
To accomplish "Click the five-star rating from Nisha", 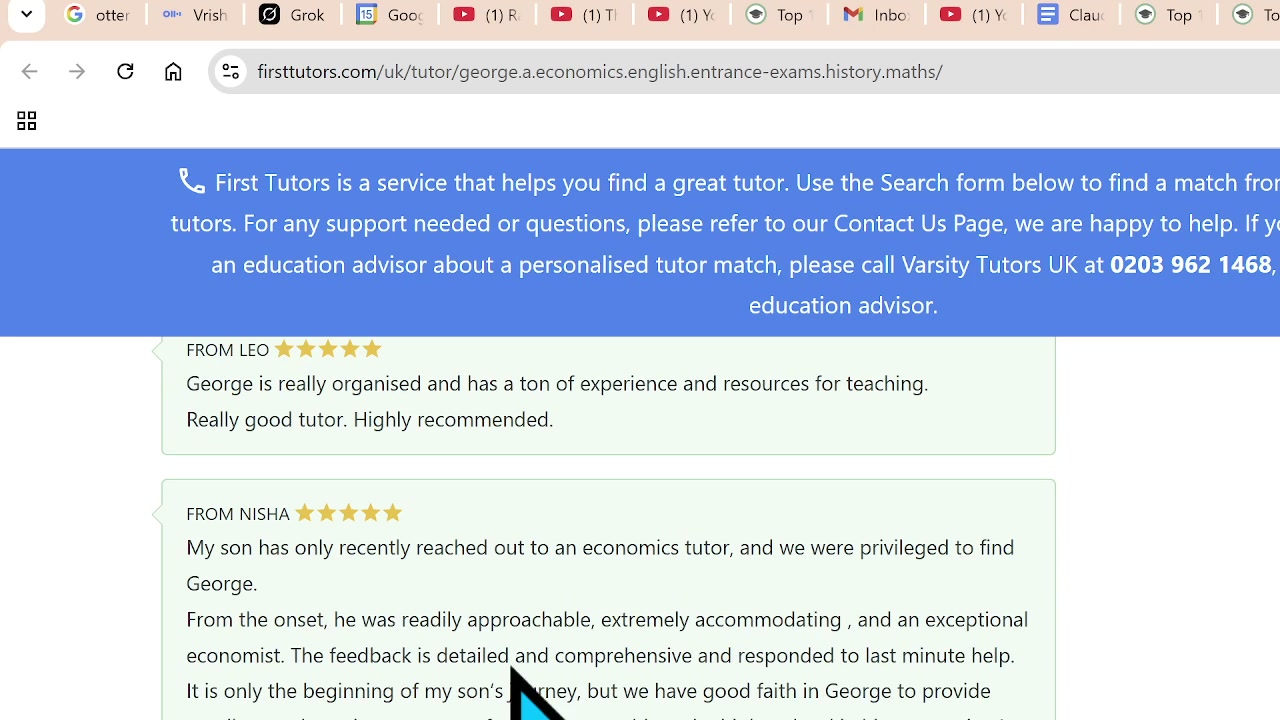I will [348, 513].
